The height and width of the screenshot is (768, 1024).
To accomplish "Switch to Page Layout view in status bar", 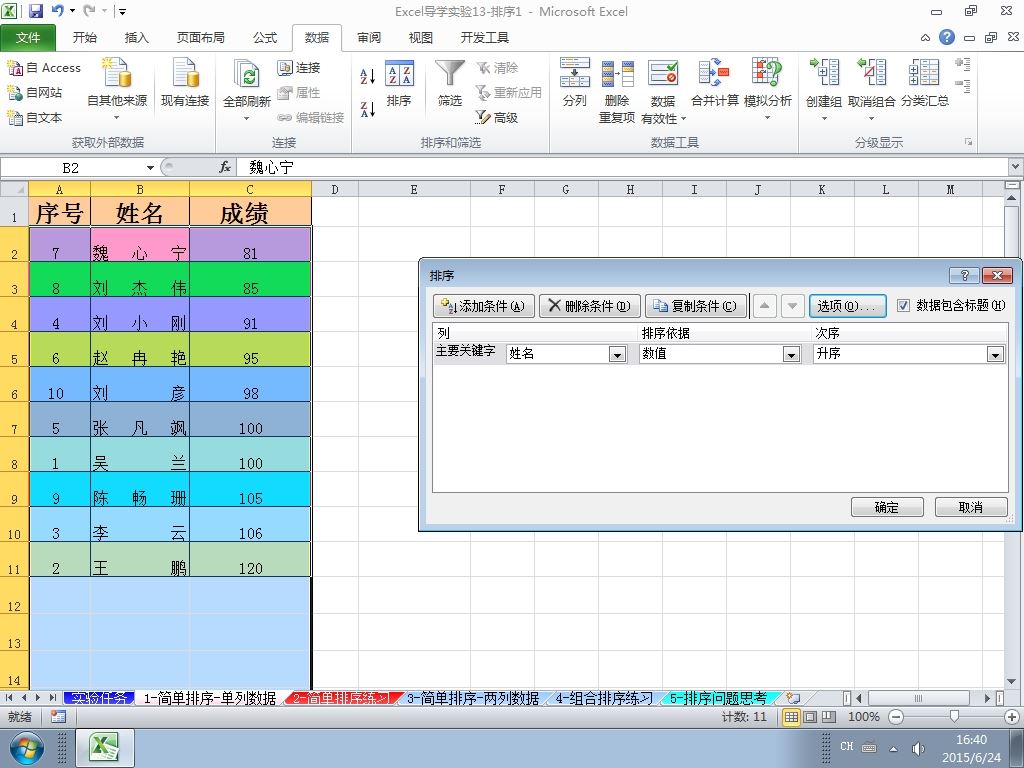I will pyautogui.click(x=810, y=717).
